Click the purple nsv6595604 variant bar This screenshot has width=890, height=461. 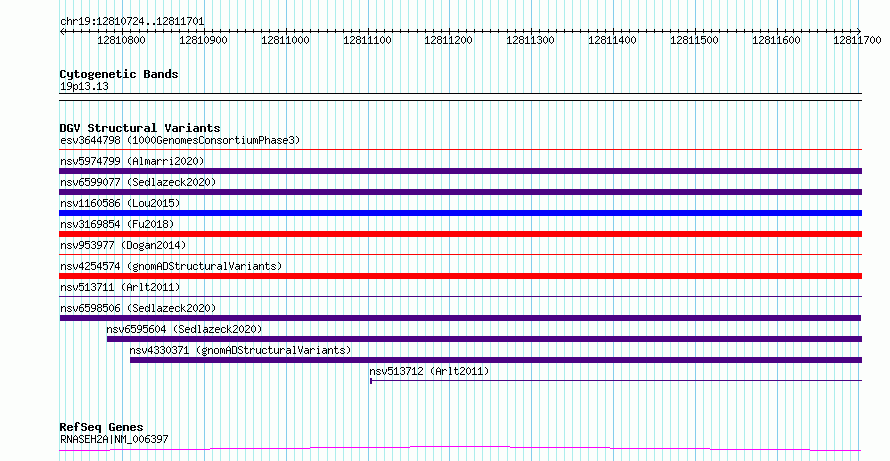(x=484, y=339)
